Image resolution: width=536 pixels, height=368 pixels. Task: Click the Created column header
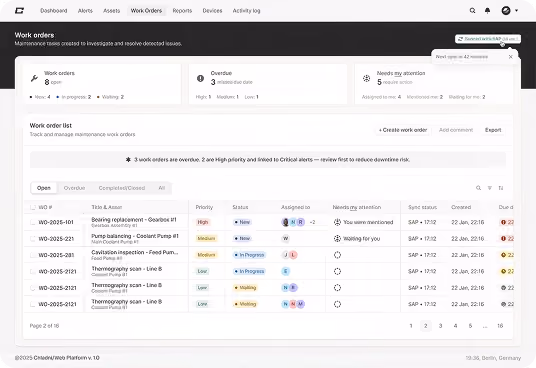pos(461,207)
